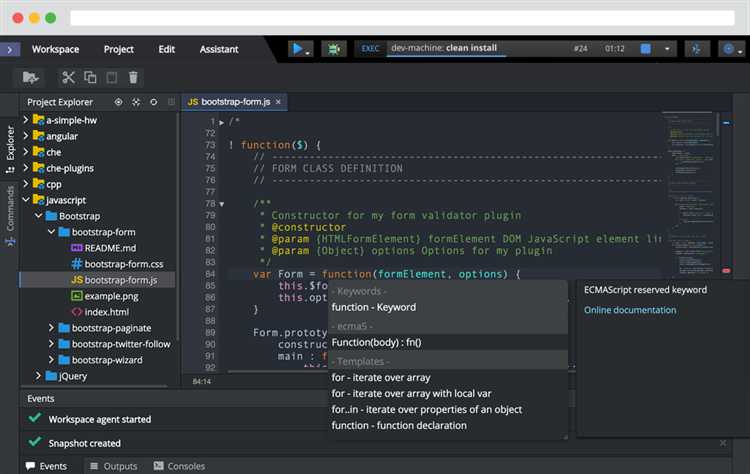Collapse the Bootstrap folder
750x474 pixels.
click(38, 216)
